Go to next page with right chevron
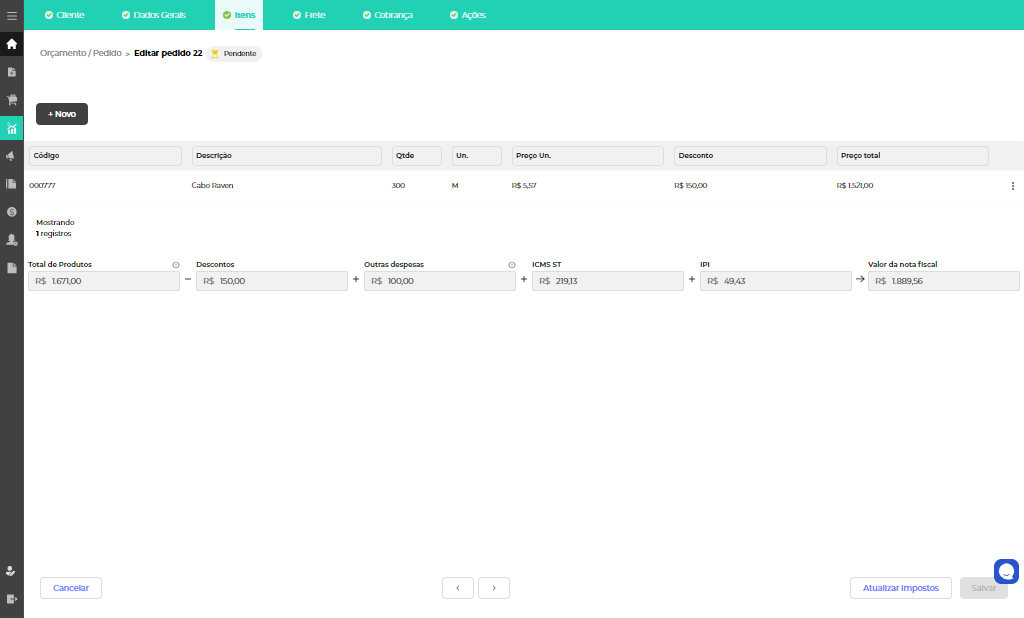This screenshot has width=1024, height=618. click(494, 588)
